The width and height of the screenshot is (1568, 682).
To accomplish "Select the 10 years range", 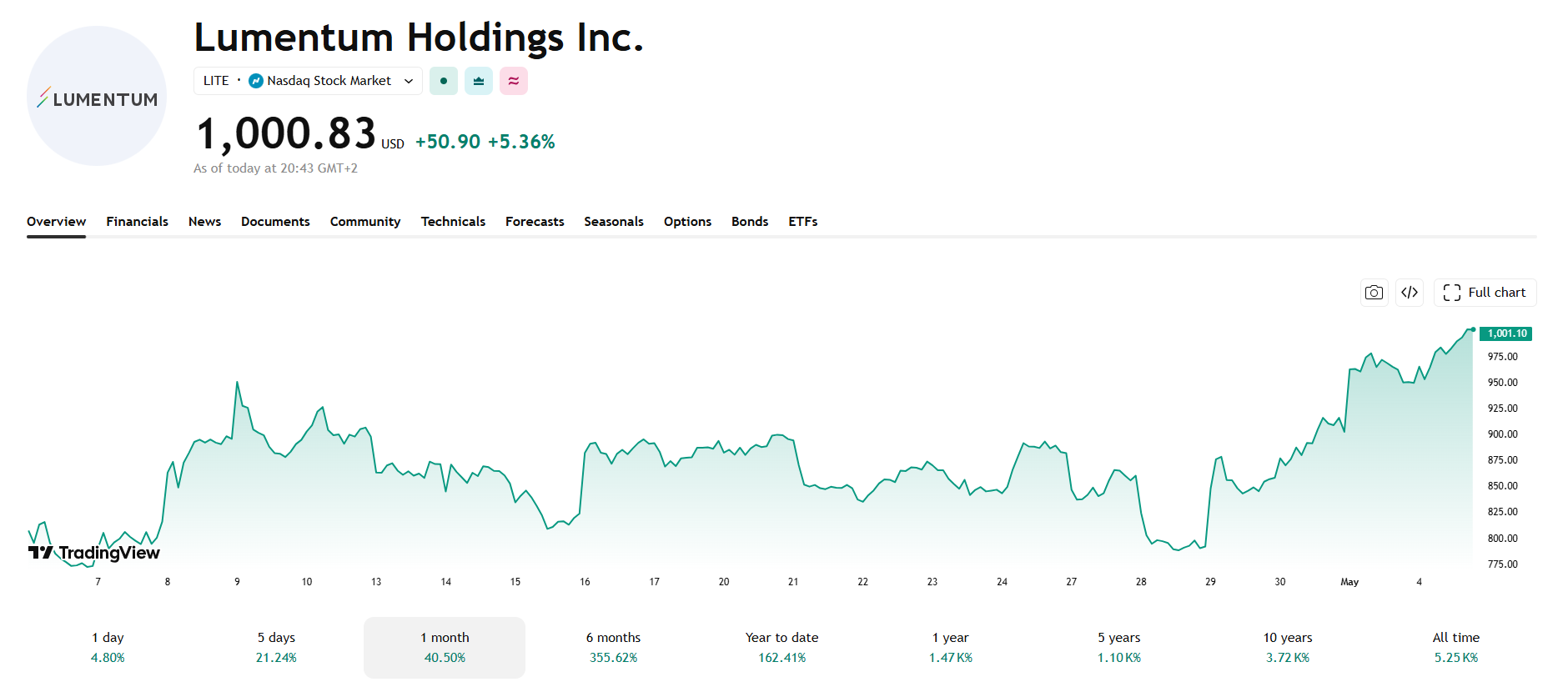I will point(1288,647).
